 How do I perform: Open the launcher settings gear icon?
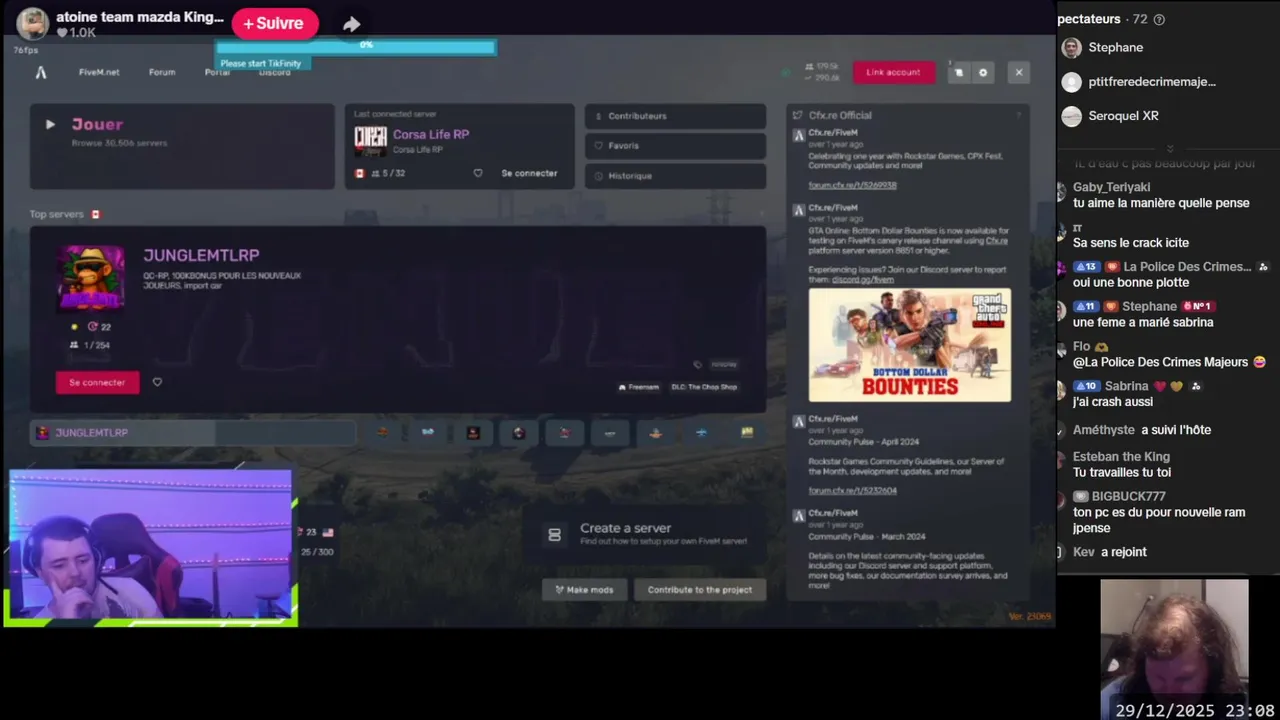tap(983, 72)
